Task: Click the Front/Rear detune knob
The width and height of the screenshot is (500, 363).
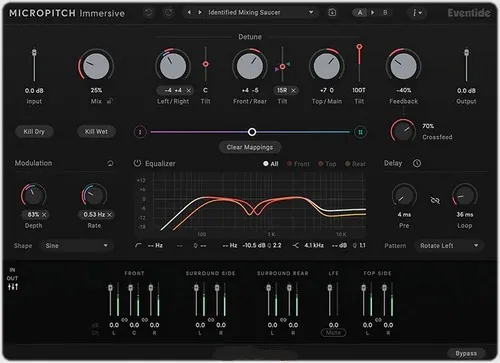Action: click(250, 66)
